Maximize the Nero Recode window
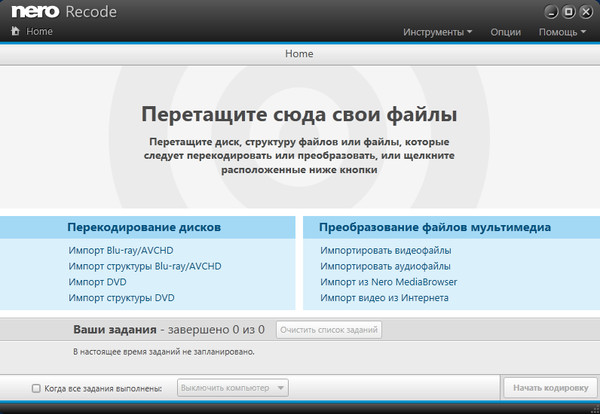The height and width of the screenshot is (414, 600). pyautogui.click(x=568, y=12)
